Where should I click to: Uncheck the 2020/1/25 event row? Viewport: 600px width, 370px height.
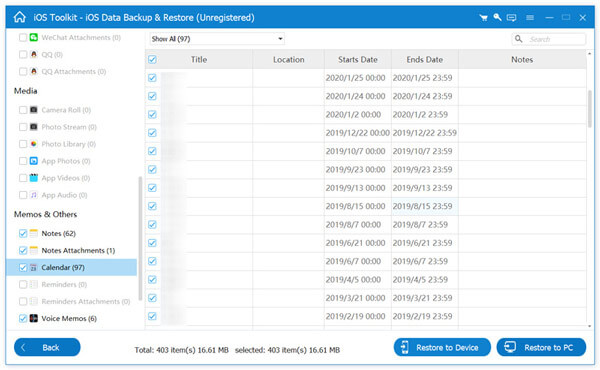tap(152, 78)
